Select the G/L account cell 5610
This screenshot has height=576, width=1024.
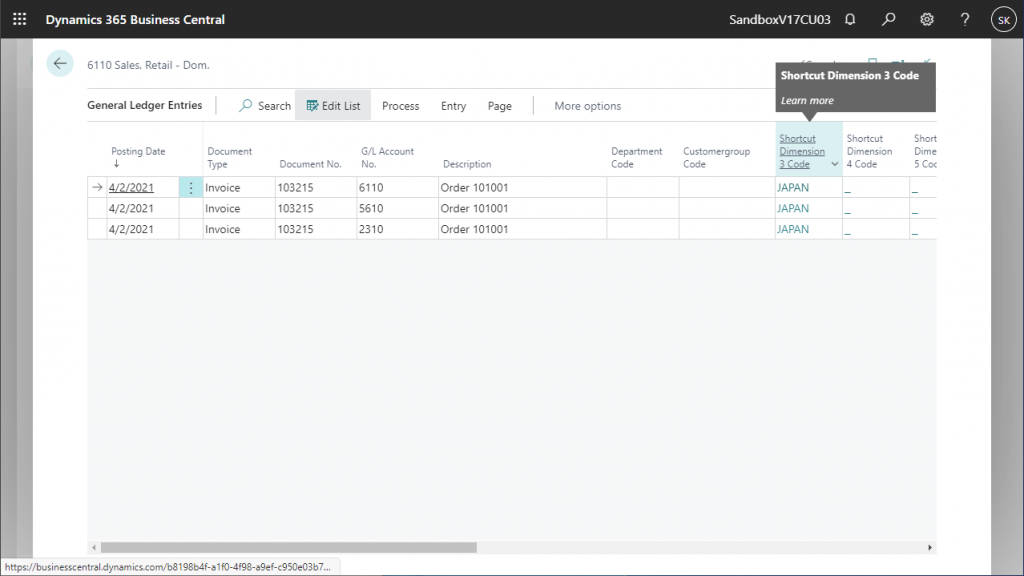(x=397, y=208)
